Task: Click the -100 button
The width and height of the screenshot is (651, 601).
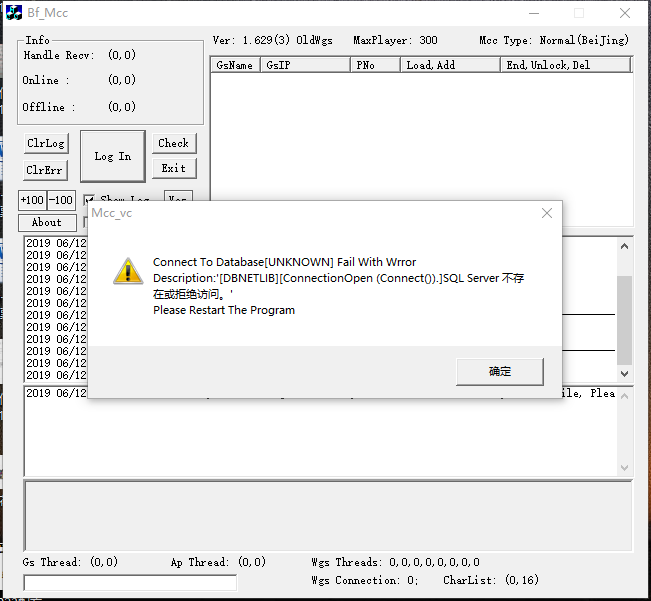Action: pyautogui.click(x=62, y=200)
